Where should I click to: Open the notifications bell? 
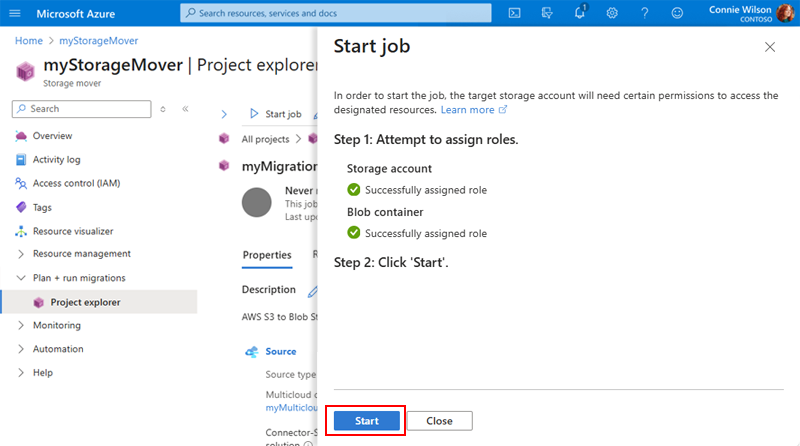[x=580, y=12]
